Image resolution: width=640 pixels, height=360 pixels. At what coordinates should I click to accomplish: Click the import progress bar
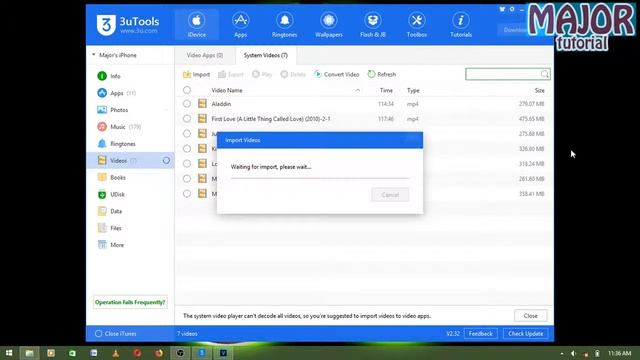320,178
